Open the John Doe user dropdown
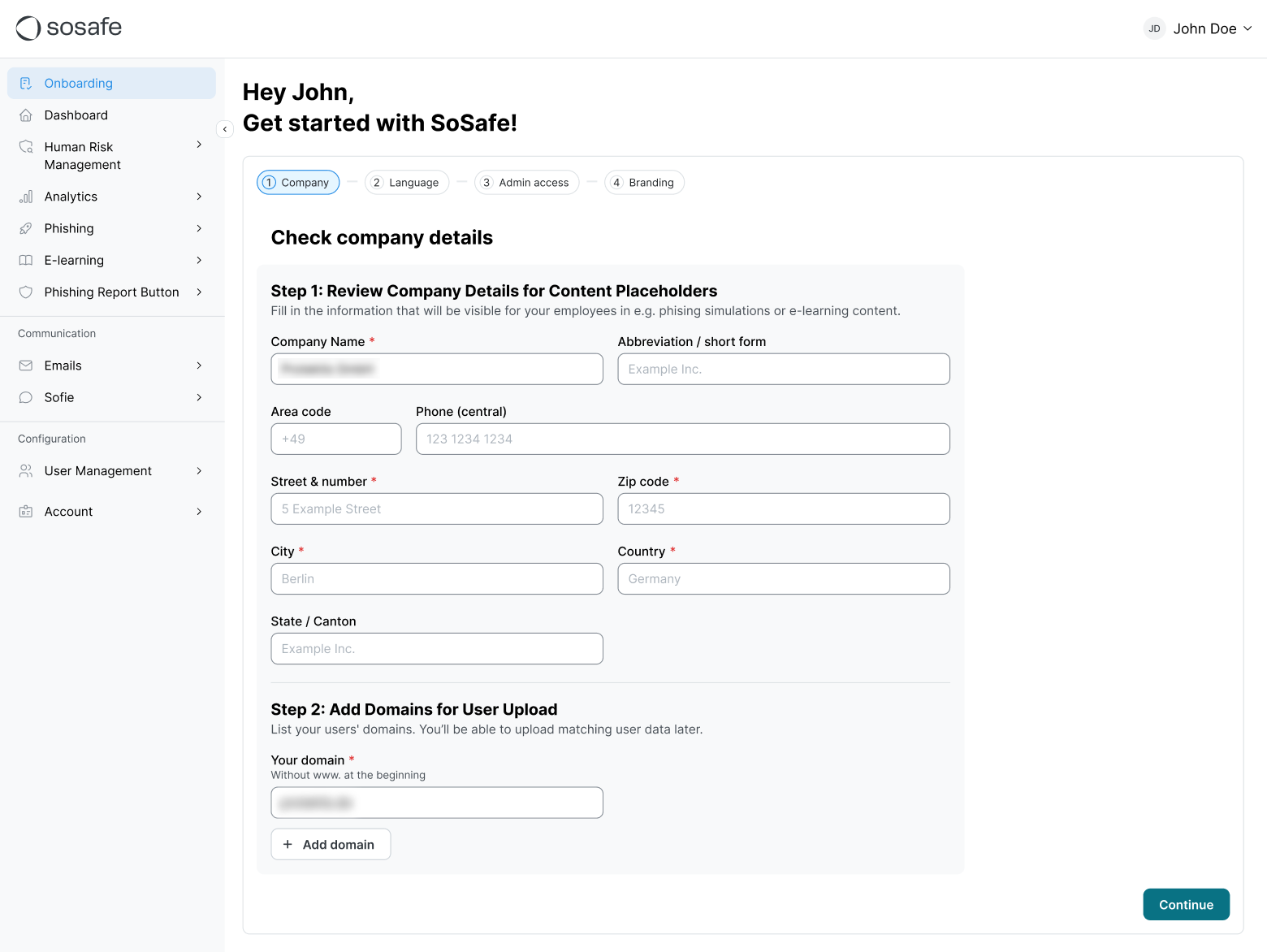The width and height of the screenshot is (1267, 952). coord(1199,28)
